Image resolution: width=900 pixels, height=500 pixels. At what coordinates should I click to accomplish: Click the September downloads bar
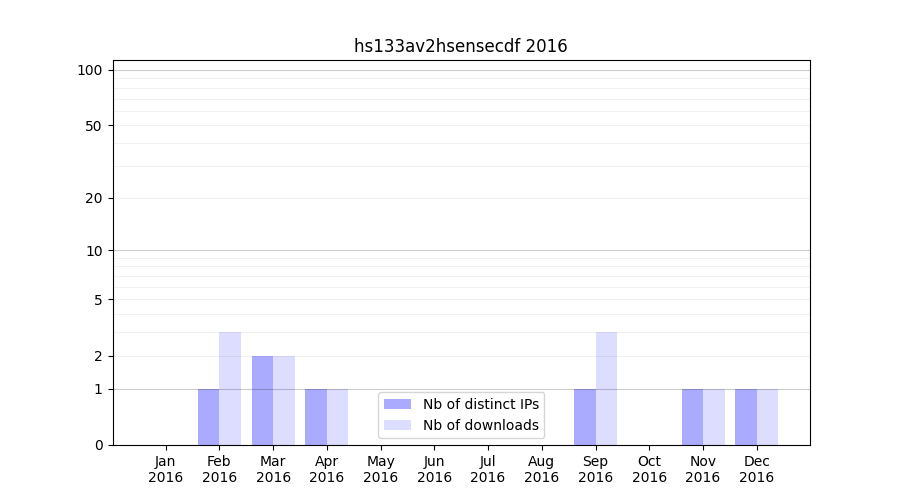[606, 388]
